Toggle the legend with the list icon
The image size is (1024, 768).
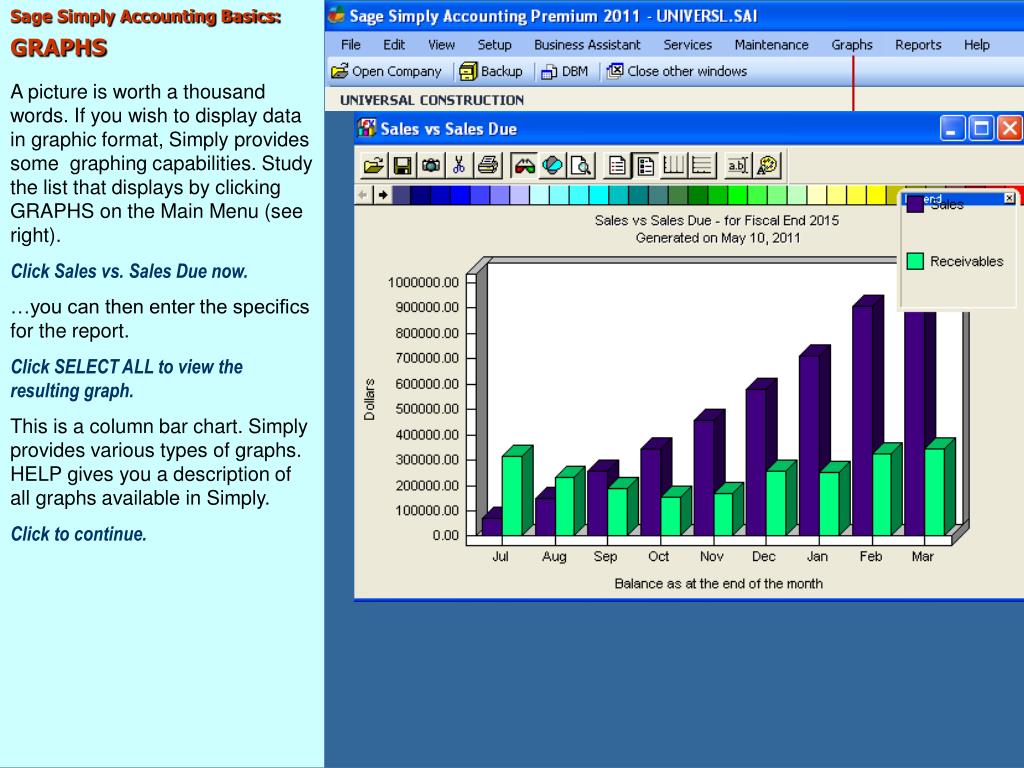pos(617,165)
